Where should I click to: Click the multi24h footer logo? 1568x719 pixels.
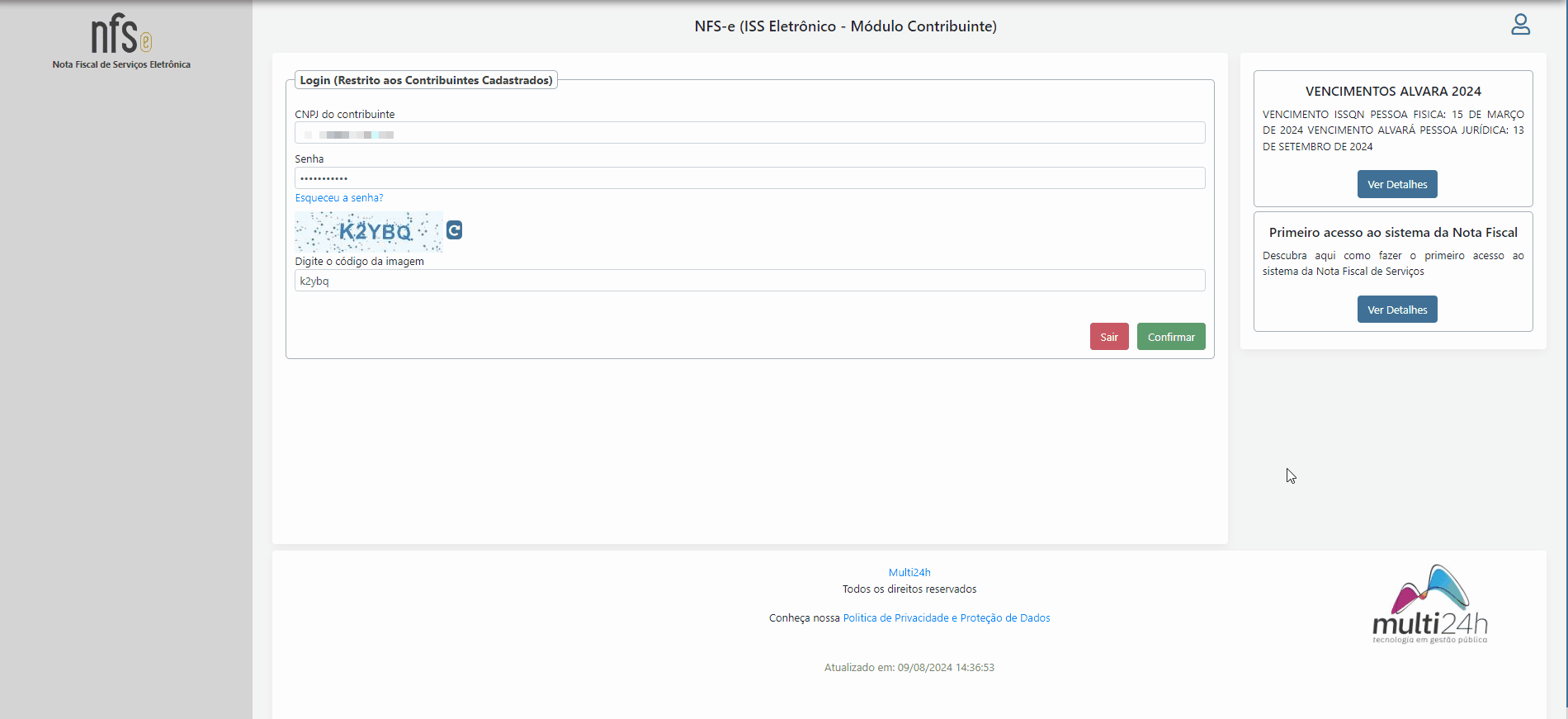pos(1430,605)
